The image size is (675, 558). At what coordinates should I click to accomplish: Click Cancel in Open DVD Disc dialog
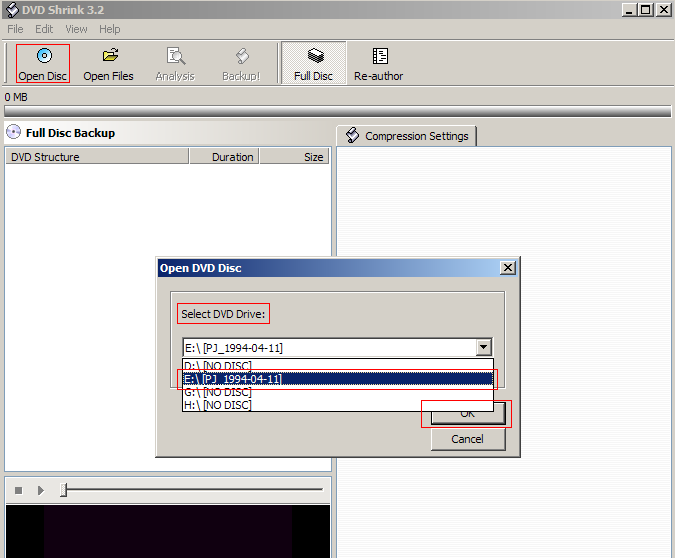(x=467, y=439)
